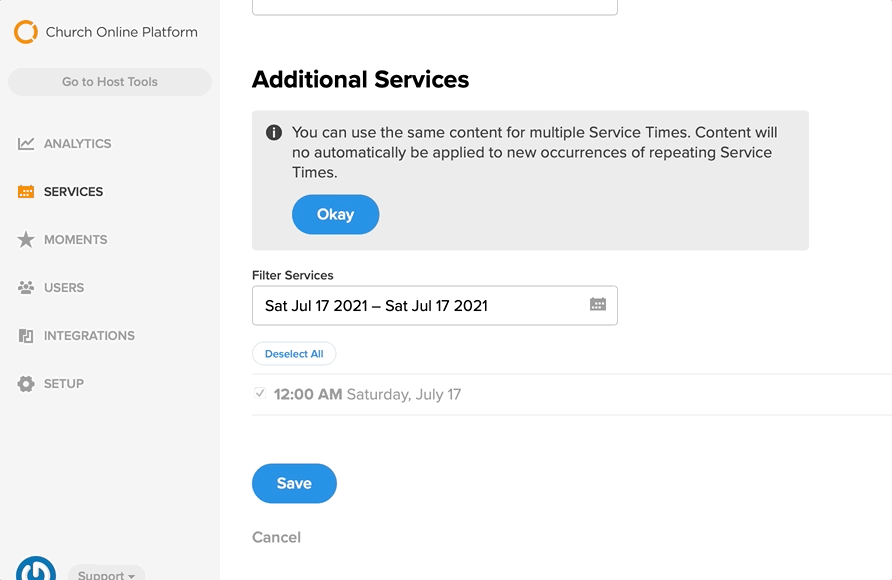Click the Deselect All button
This screenshot has width=892, height=580.
coord(294,354)
